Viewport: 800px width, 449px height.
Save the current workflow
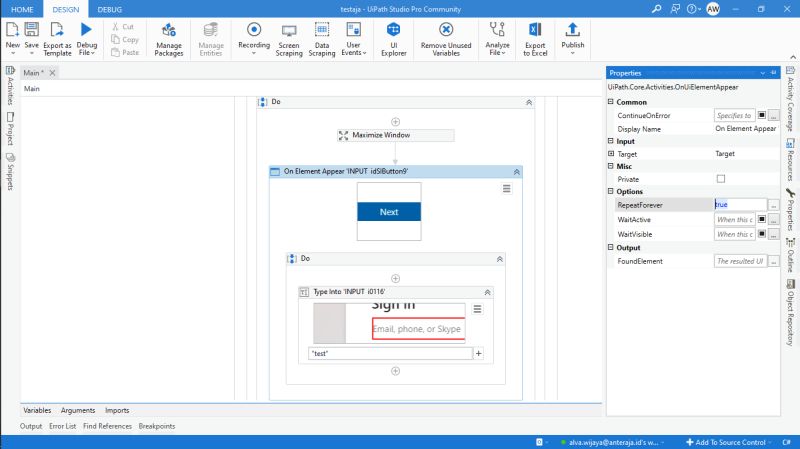32,38
